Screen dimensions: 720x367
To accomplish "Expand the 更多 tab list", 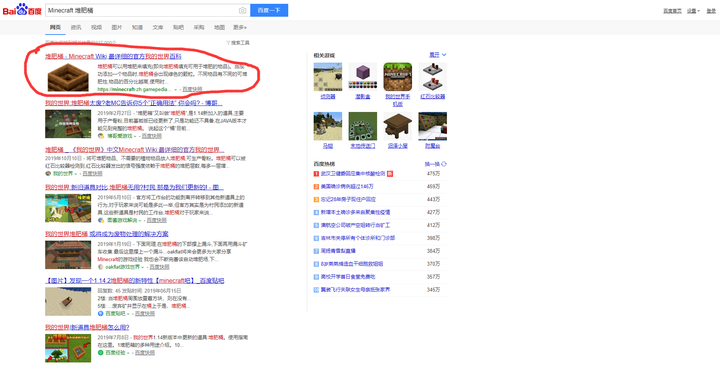I will pos(240,28).
